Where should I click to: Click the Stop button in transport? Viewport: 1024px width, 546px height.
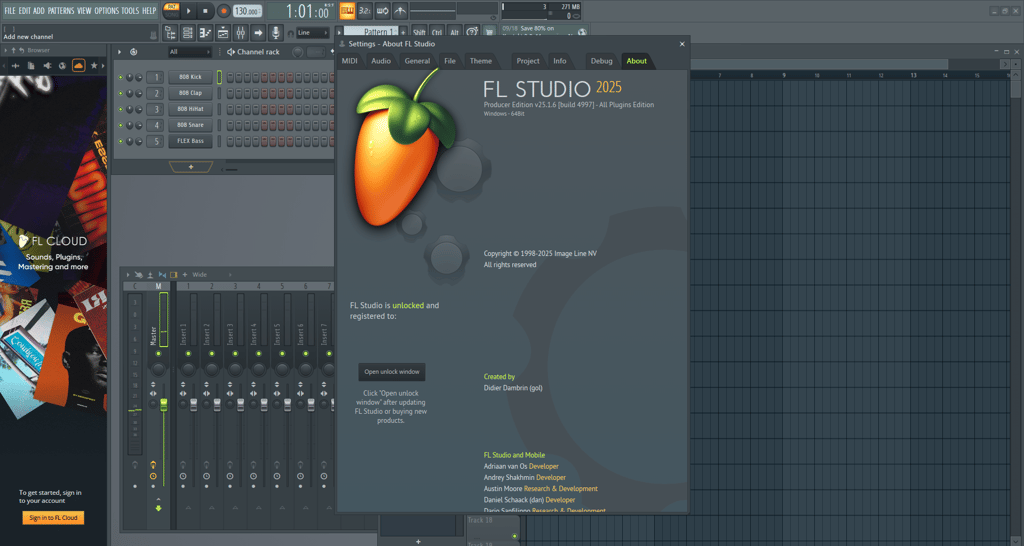point(205,10)
